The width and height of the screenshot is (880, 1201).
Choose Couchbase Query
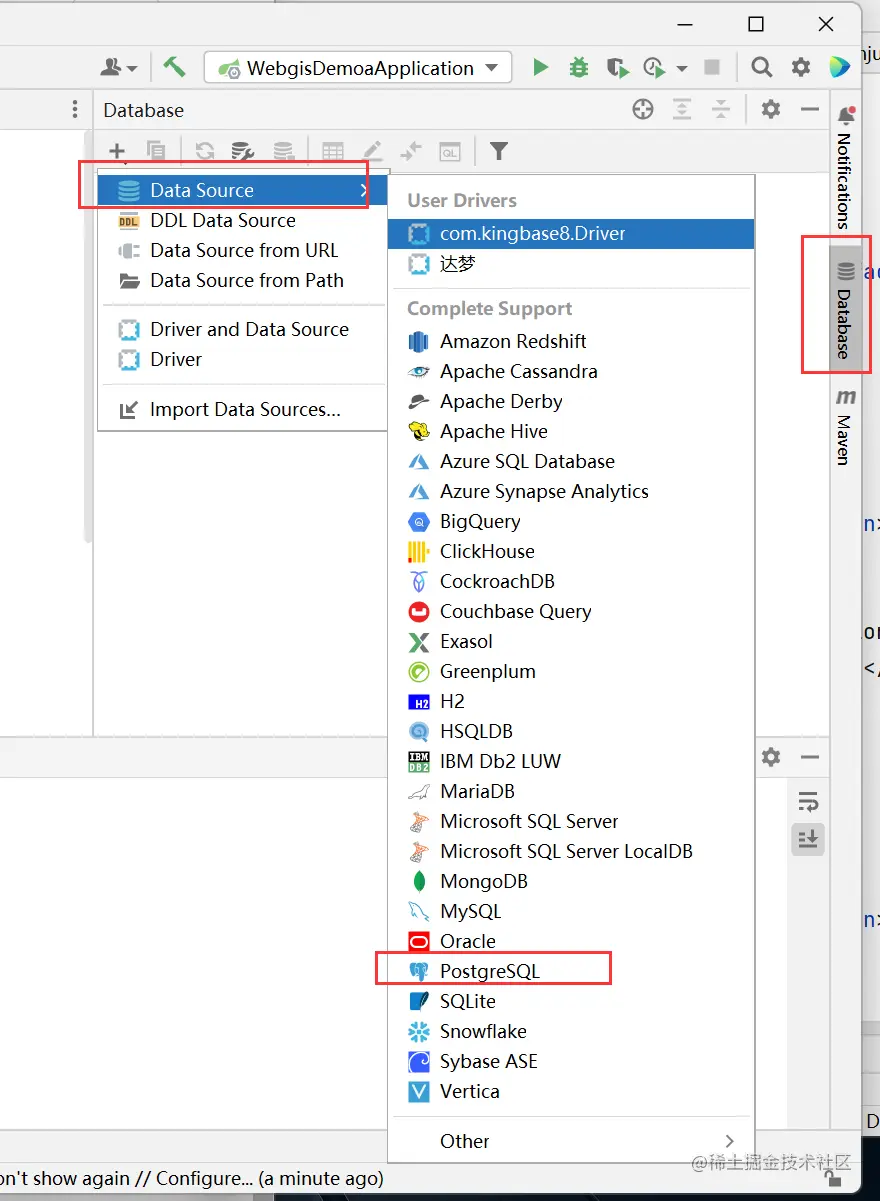point(571,611)
